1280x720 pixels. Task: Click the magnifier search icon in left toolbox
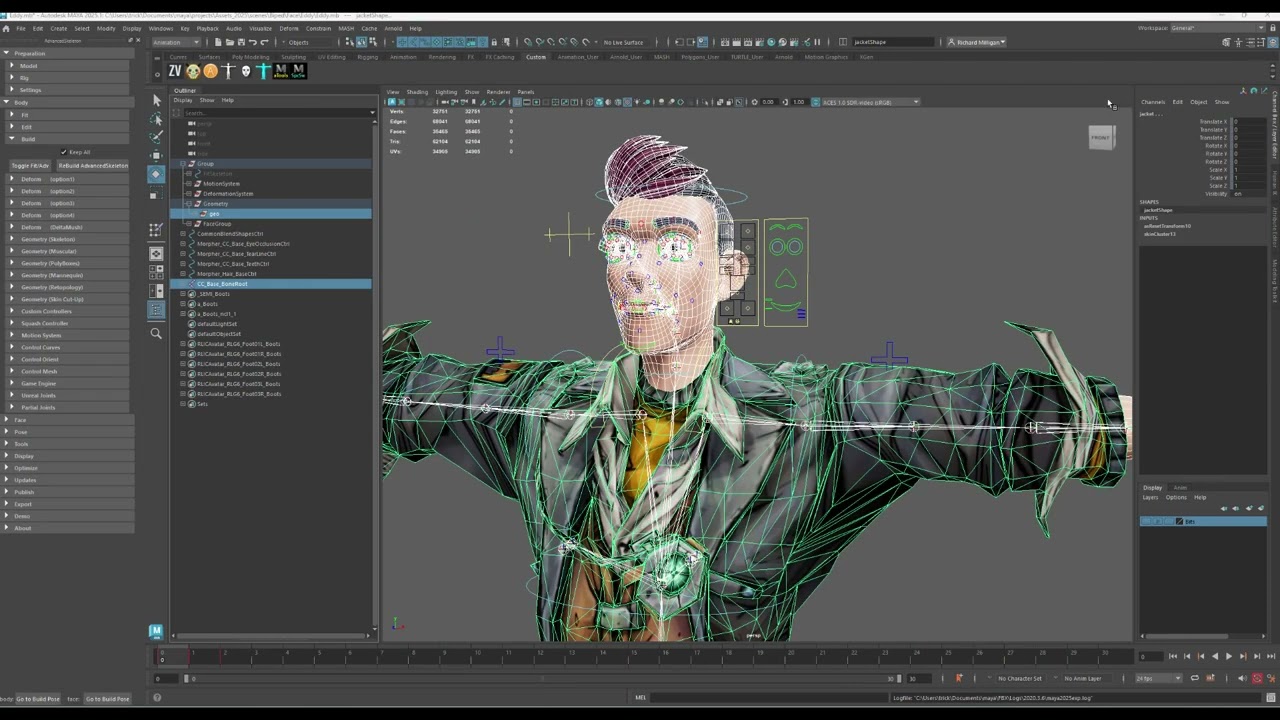[x=156, y=333]
